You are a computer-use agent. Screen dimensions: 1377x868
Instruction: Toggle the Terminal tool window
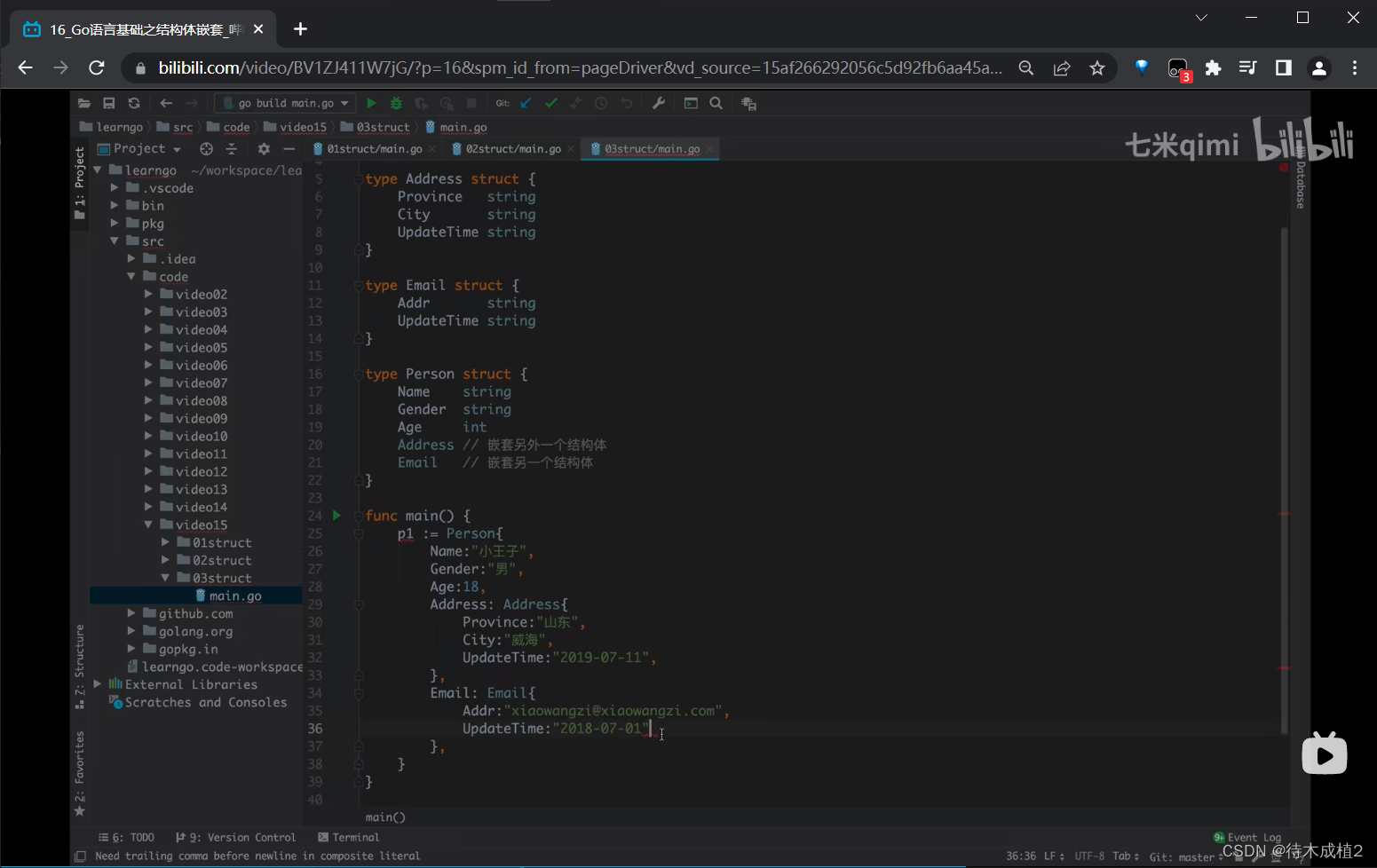click(348, 838)
